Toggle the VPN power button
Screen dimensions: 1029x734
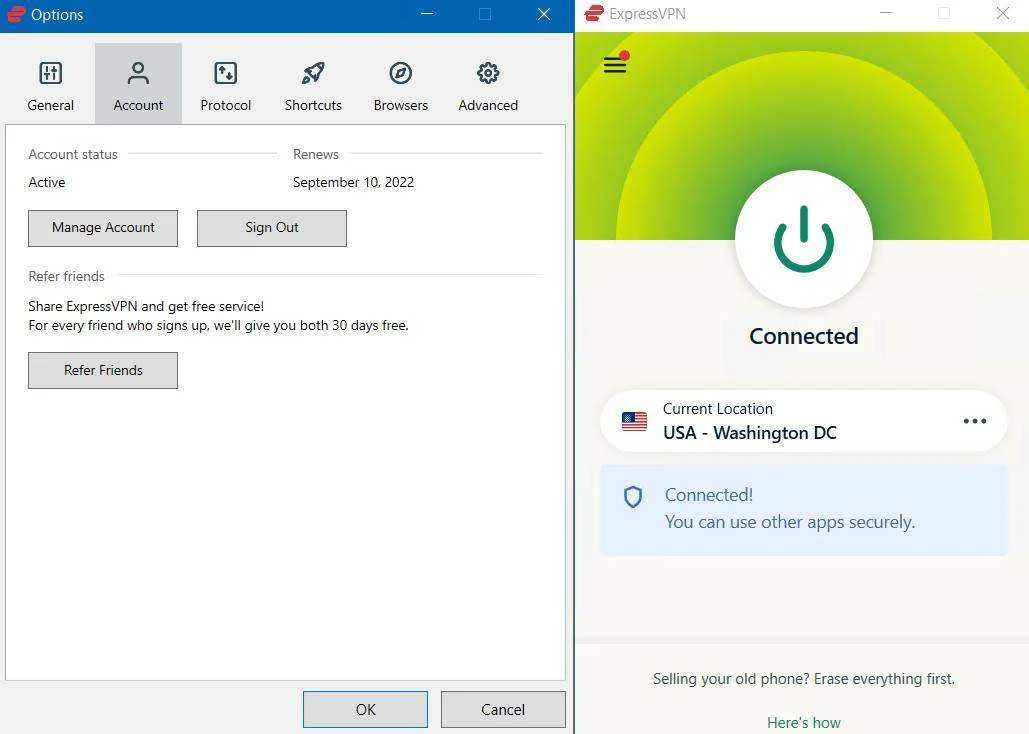click(x=804, y=239)
